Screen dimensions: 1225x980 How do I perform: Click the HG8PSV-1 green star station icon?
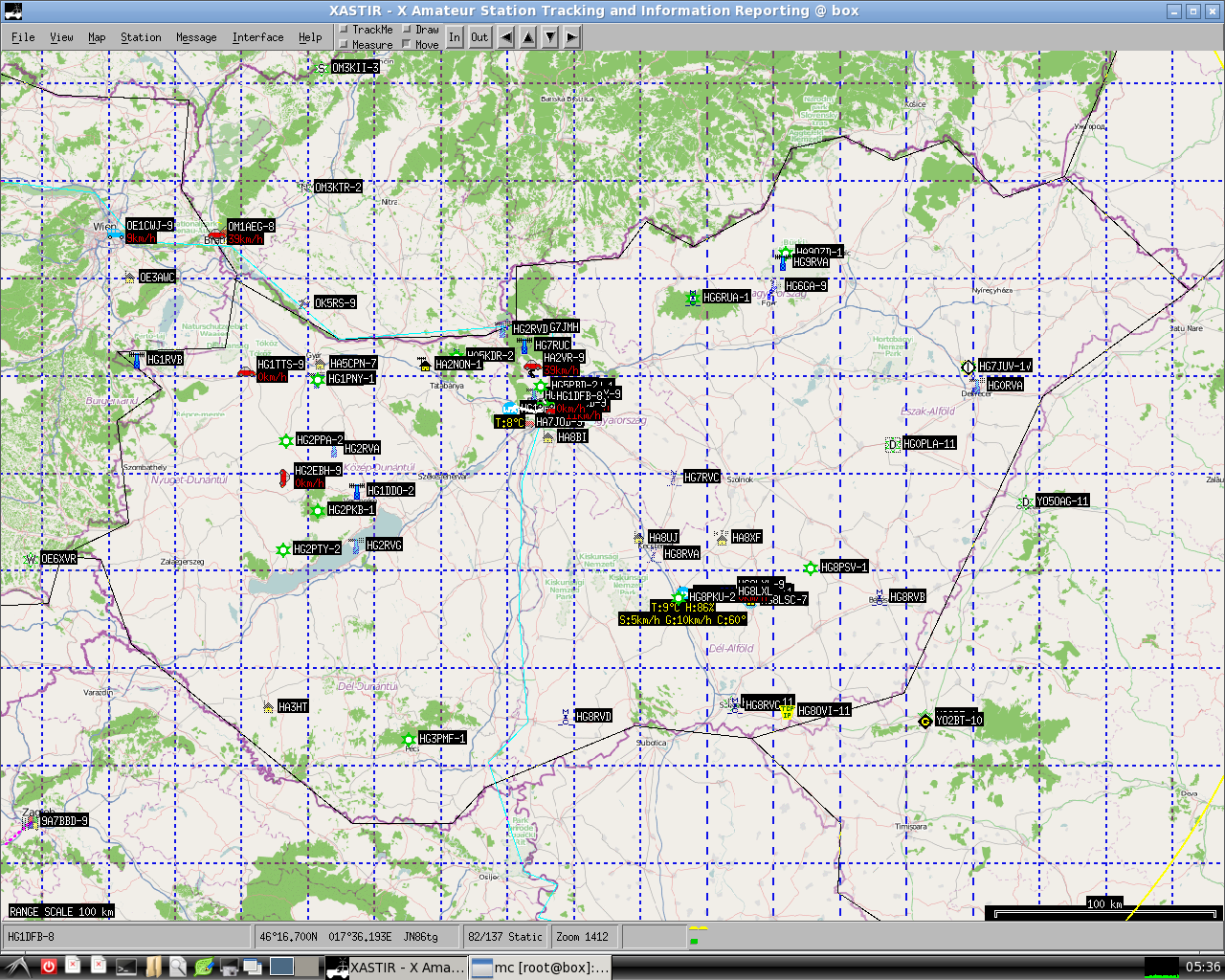pos(811,568)
